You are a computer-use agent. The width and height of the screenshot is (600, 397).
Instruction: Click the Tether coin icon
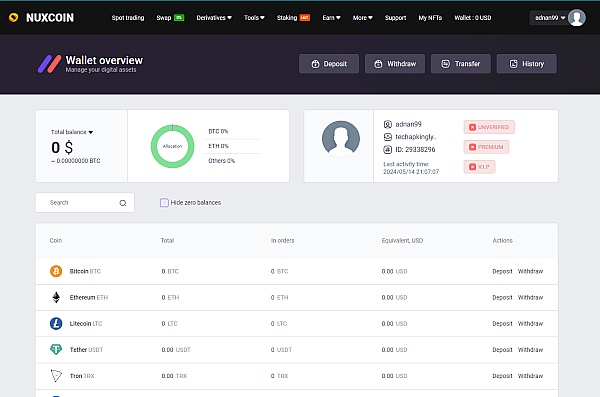click(x=56, y=350)
